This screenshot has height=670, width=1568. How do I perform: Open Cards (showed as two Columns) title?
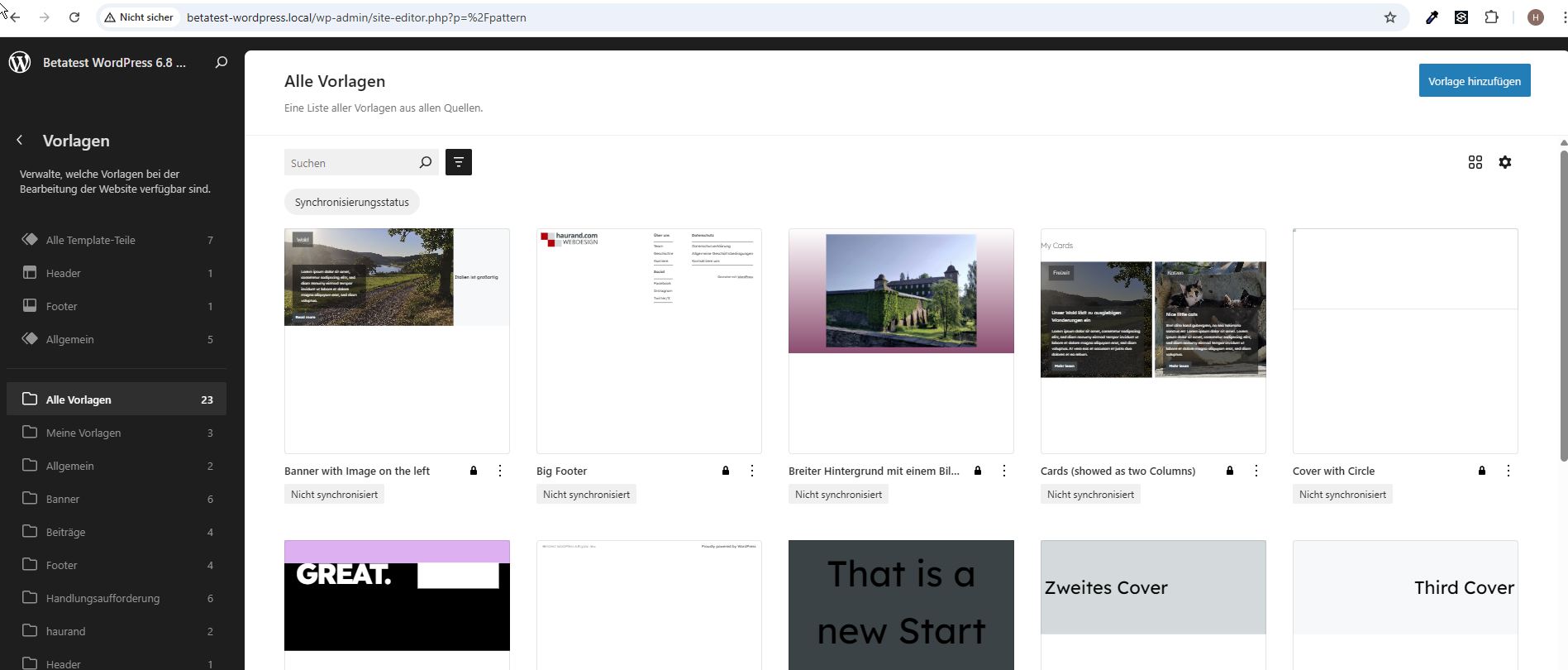click(1118, 471)
